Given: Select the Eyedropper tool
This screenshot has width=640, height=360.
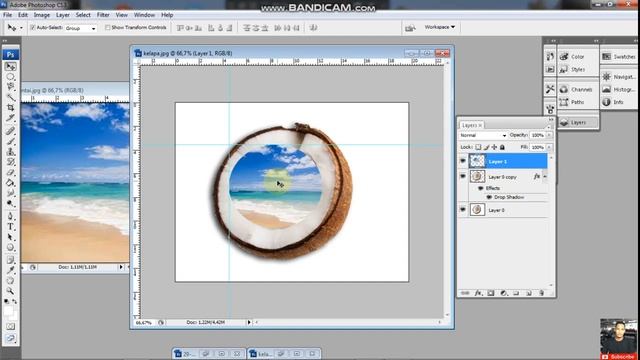Looking at the screenshot, I should click(11, 270).
